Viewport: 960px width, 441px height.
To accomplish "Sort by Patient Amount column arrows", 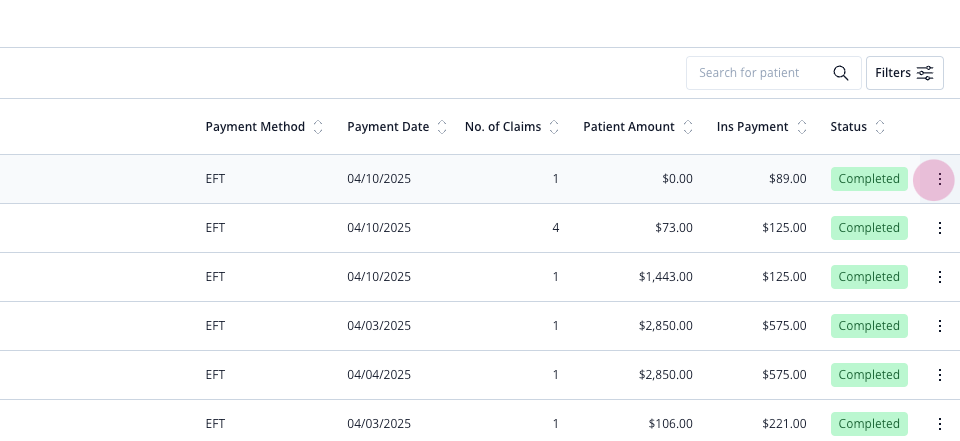I will pos(688,127).
